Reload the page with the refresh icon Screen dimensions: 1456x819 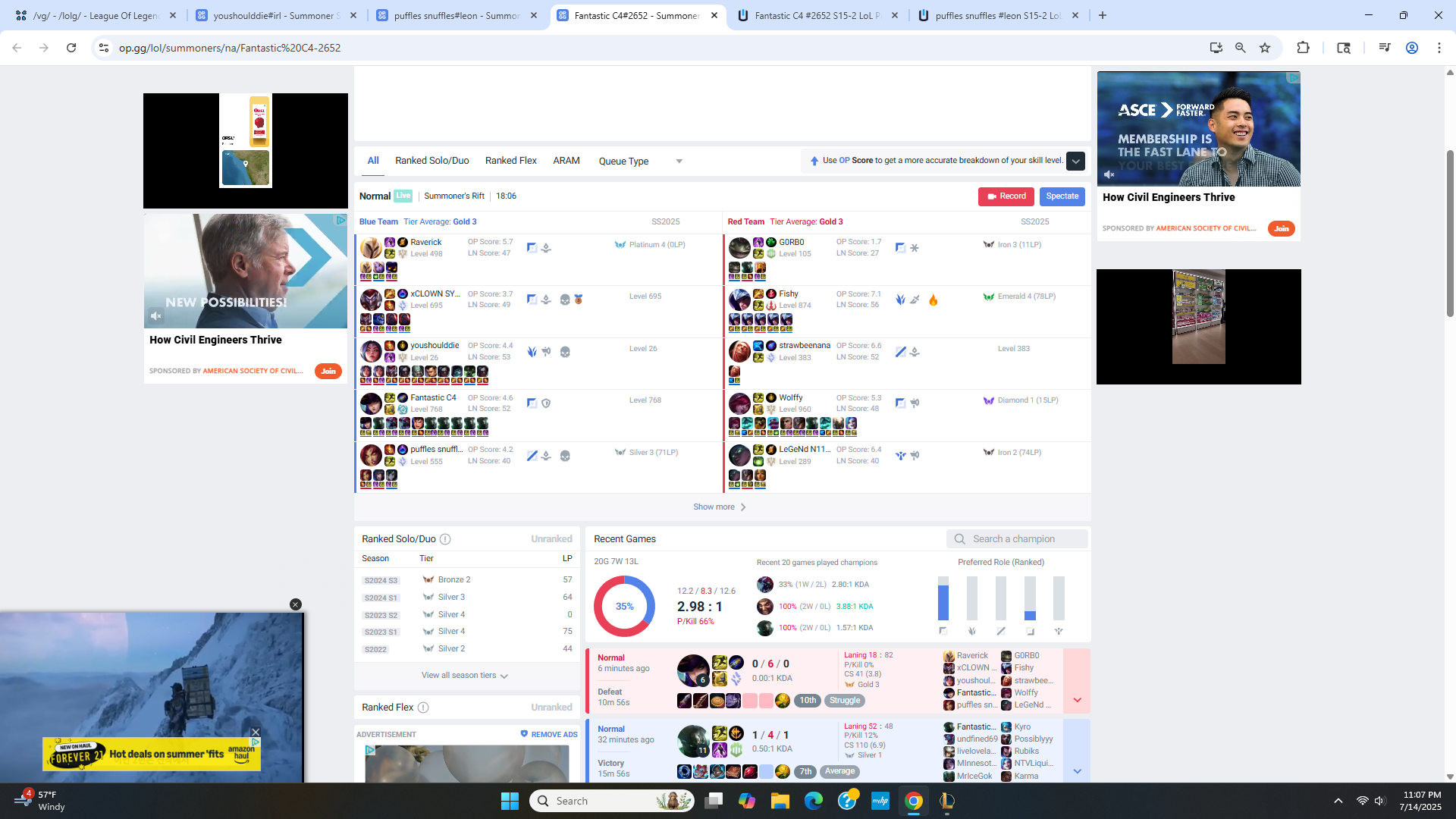(x=71, y=48)
